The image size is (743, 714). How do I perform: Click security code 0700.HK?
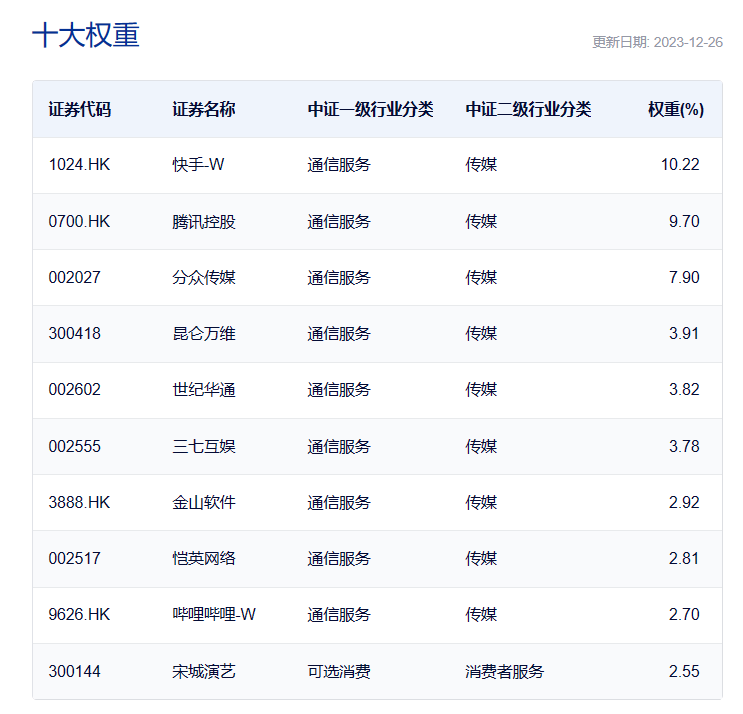79,221
